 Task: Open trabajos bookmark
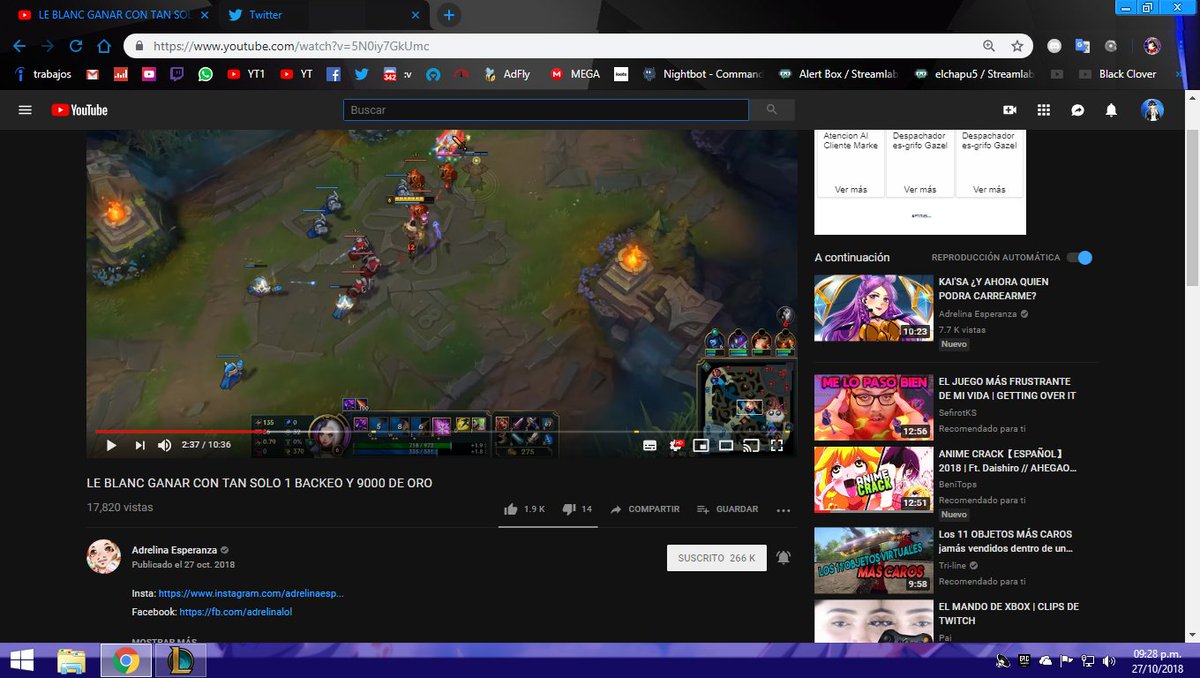click(x=43, y=74)
